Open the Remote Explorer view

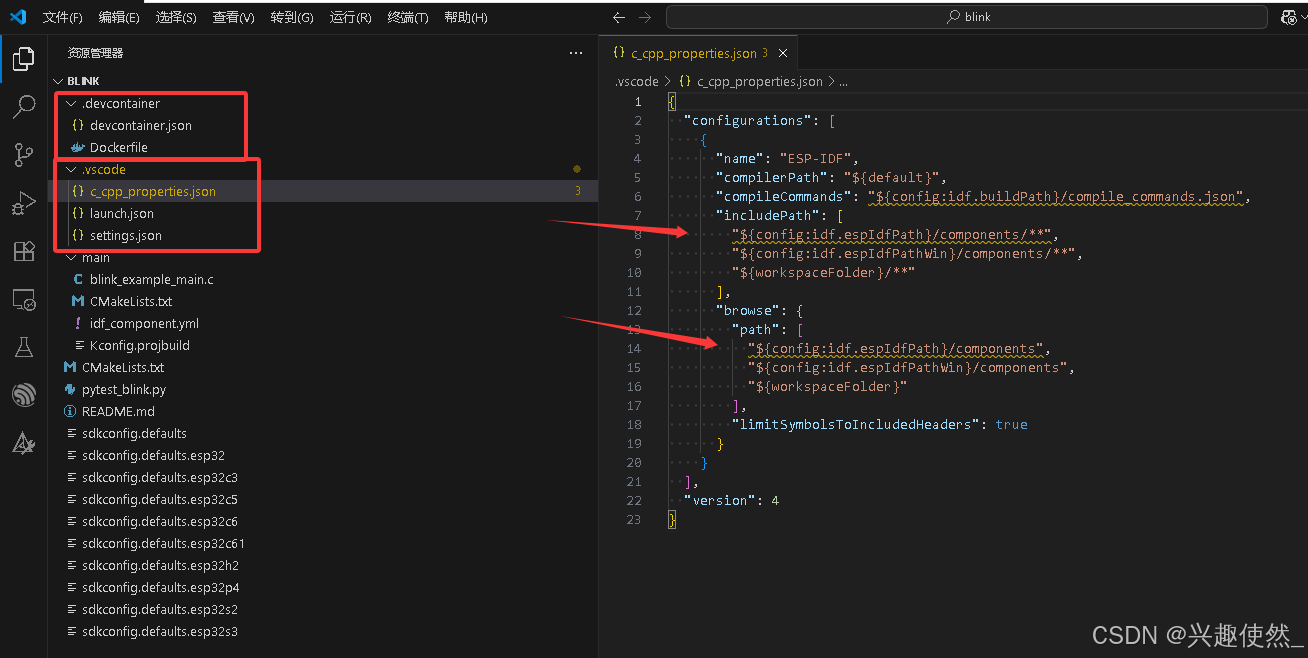coord(24,299)
